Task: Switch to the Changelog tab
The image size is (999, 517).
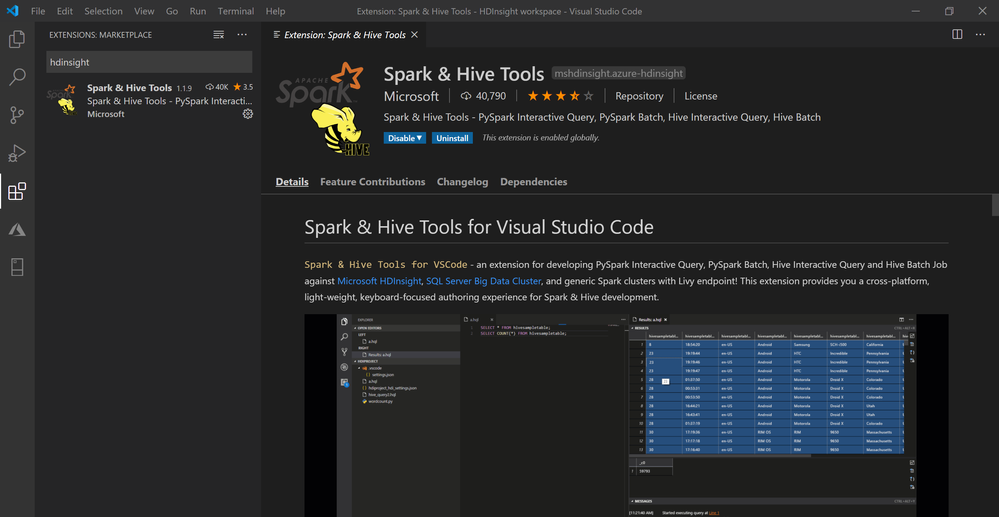Action: pos(463,182)
